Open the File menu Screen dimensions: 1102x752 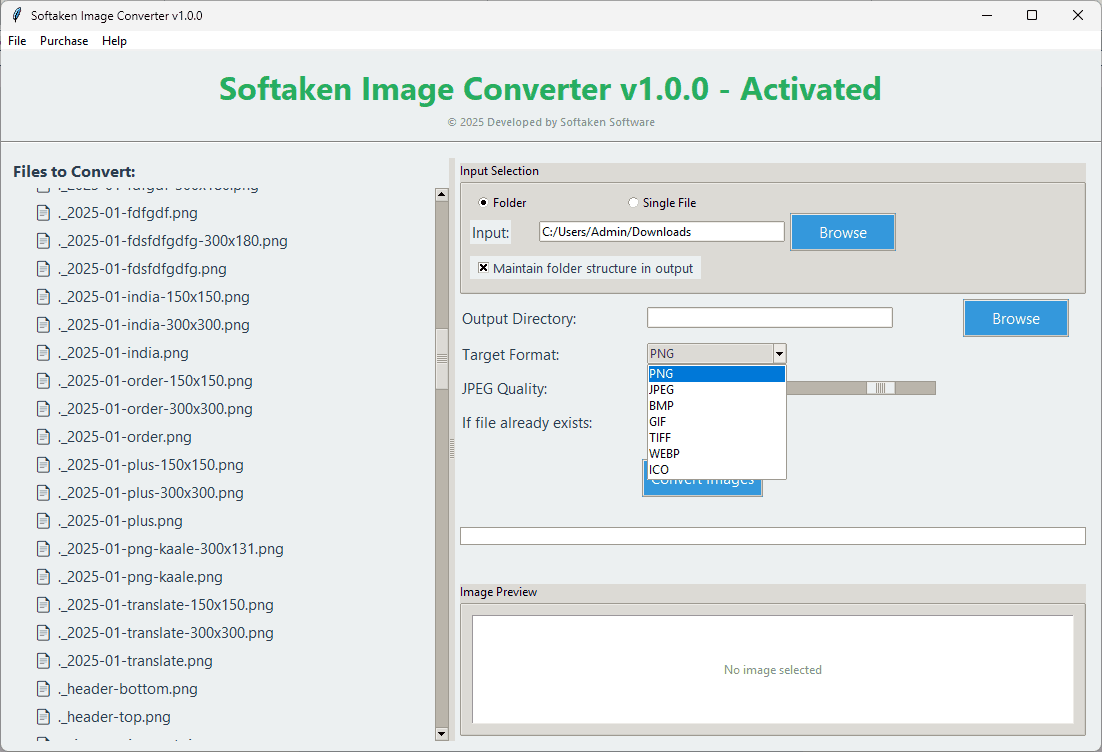pyautogui.click(x=17, y=41)
